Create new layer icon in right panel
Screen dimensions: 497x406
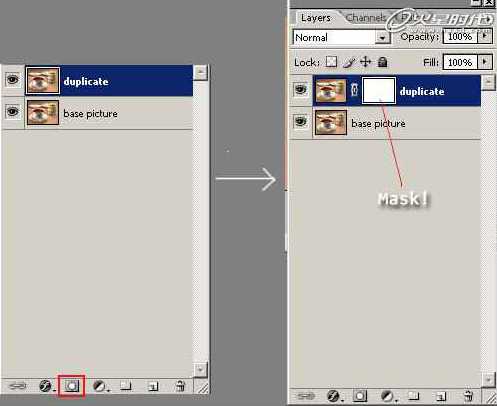click(440, 396)
